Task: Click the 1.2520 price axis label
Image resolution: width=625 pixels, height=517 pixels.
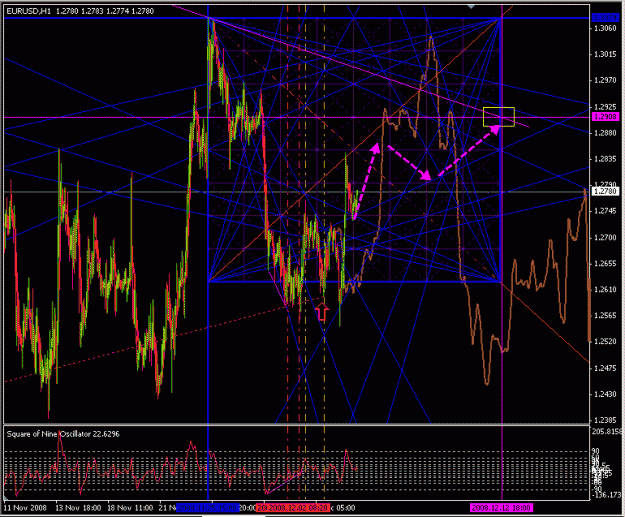Action: [605, 342]
